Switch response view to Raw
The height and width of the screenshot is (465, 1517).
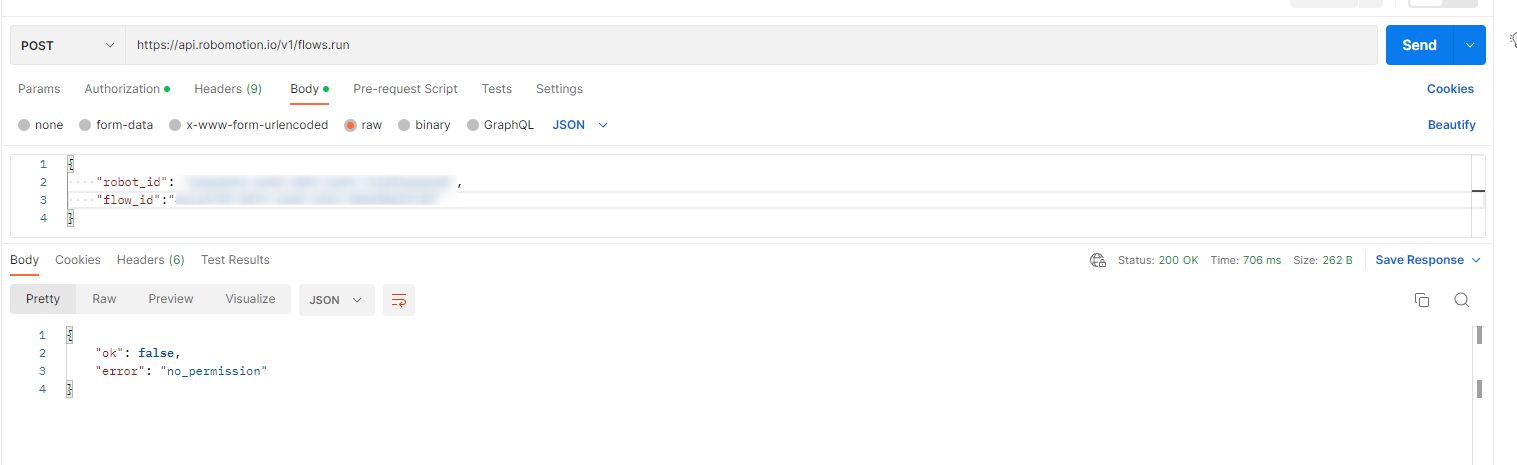(x=104, y=299)
